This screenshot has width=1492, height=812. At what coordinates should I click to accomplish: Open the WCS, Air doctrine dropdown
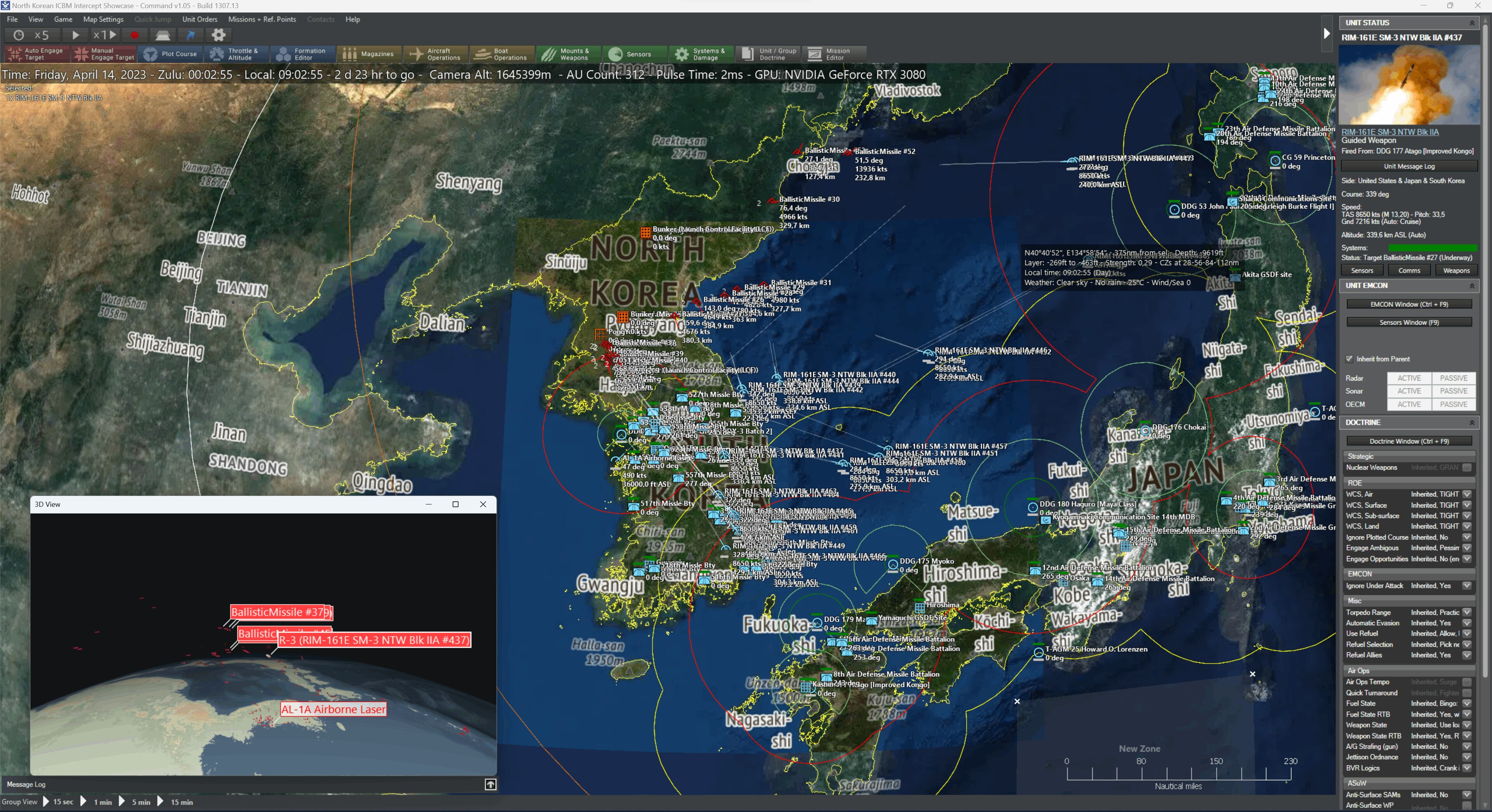pos(1466,494)
